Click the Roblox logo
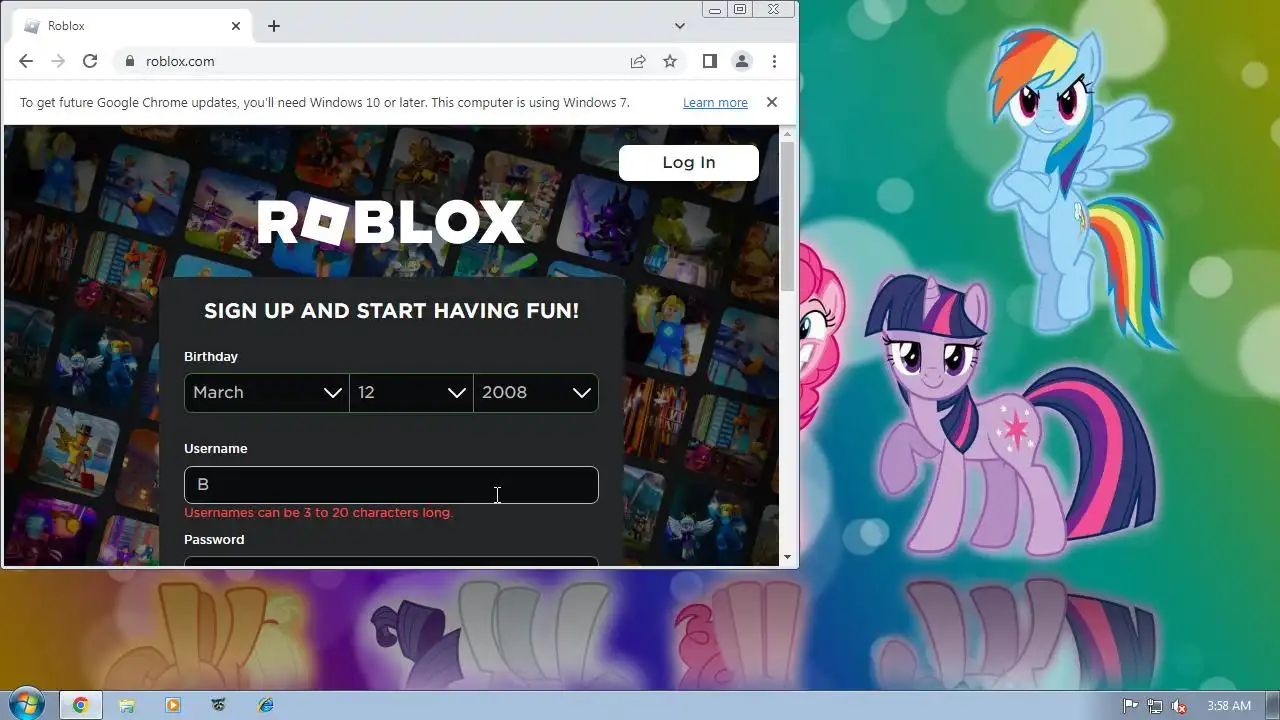Screen dimensions: 1280x720 point(391,222)
